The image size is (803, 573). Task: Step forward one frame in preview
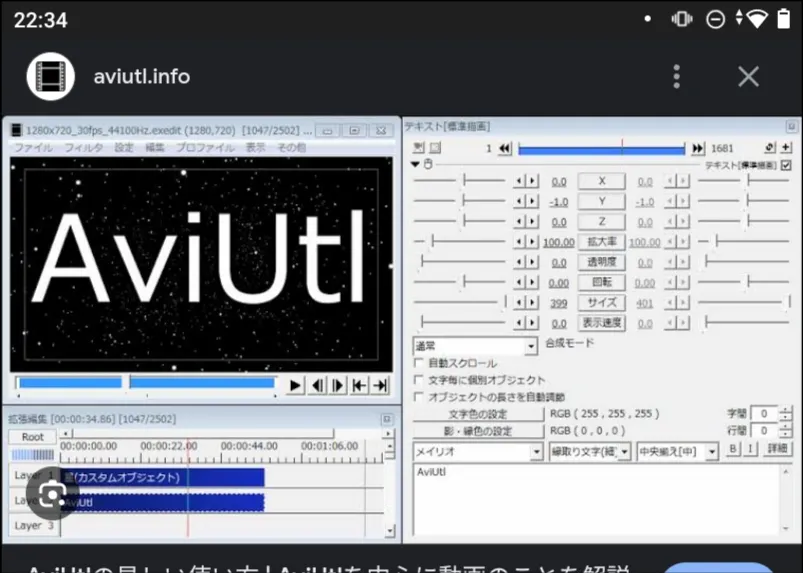pyautogui.click(x=337, y=386)
